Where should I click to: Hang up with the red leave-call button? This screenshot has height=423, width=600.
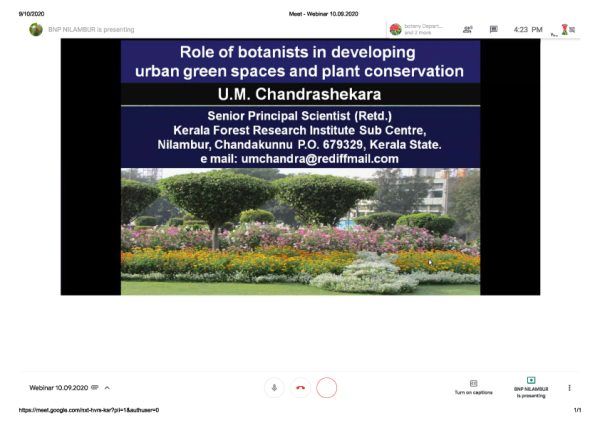coord(300,387)
